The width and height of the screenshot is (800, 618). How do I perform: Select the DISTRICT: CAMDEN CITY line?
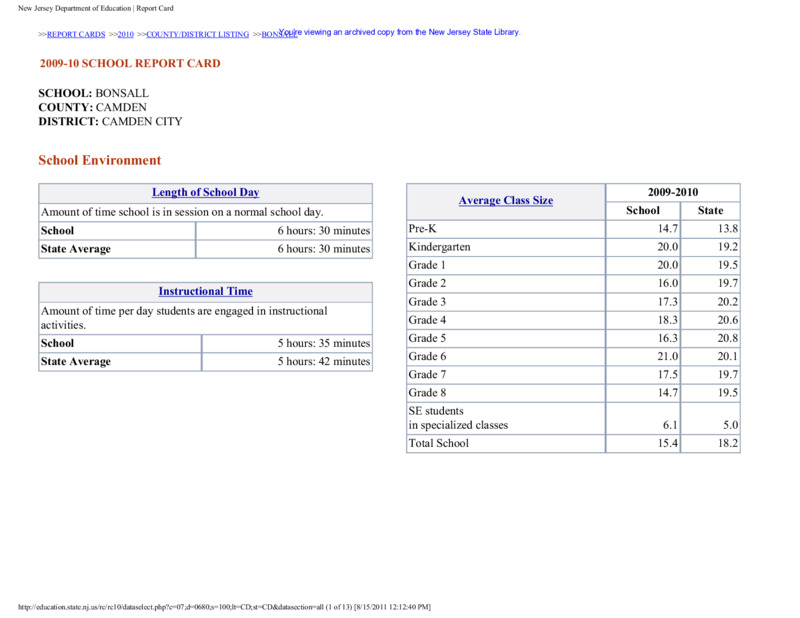point(110,121)
